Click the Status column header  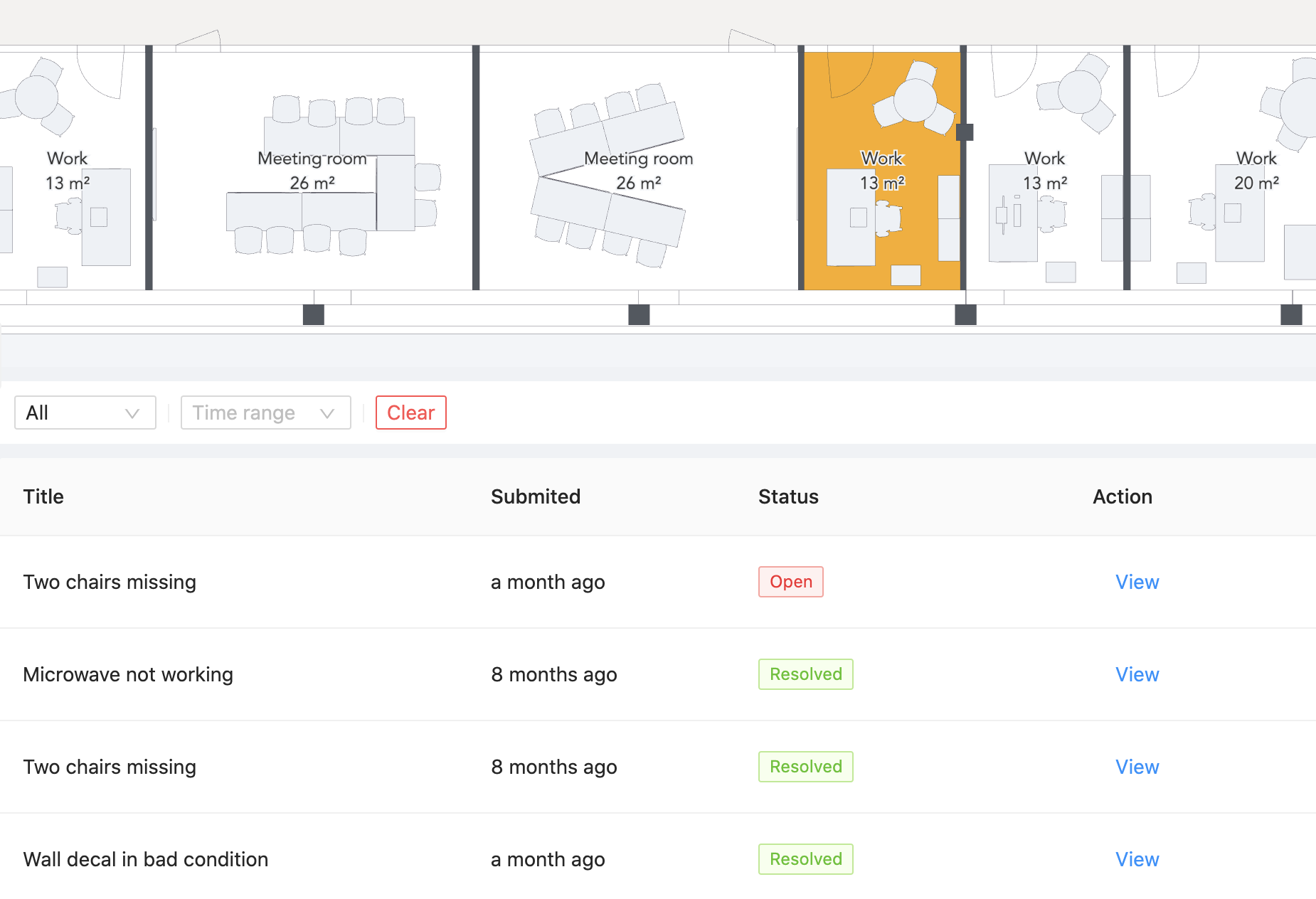[x=788, y=496]
